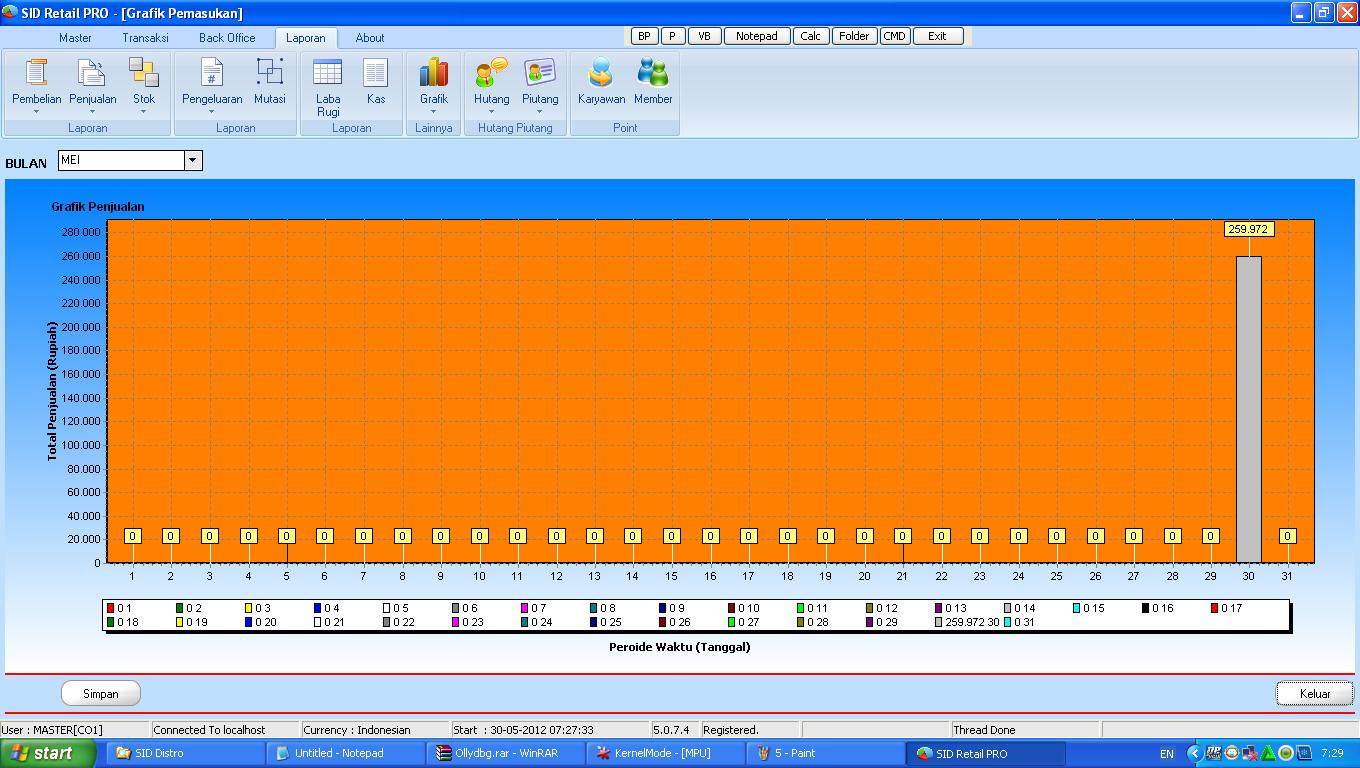Click the Grafik bar chart icon

click(x=434, y=74)
